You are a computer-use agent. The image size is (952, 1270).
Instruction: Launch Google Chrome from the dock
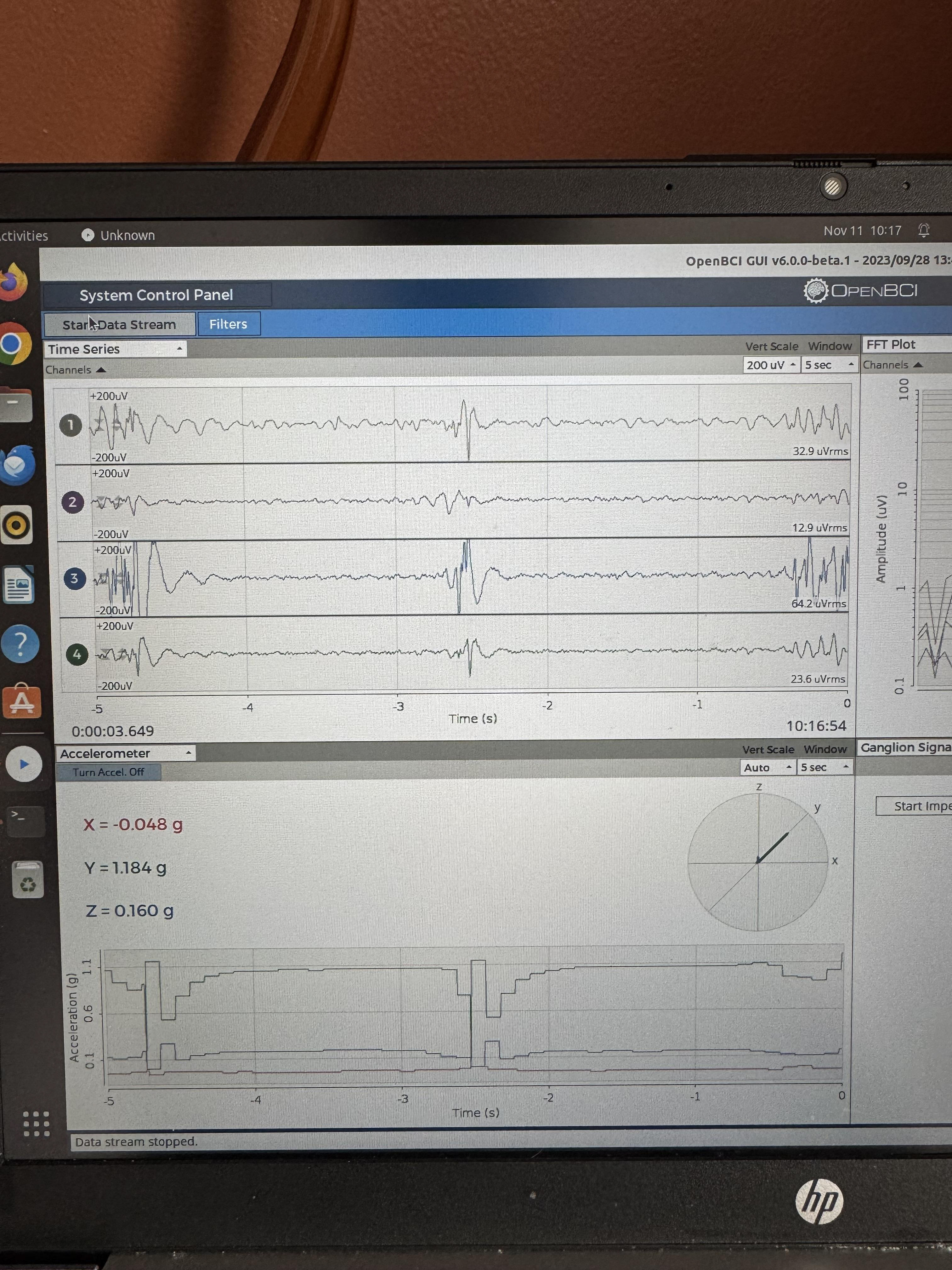click(14, 344)
